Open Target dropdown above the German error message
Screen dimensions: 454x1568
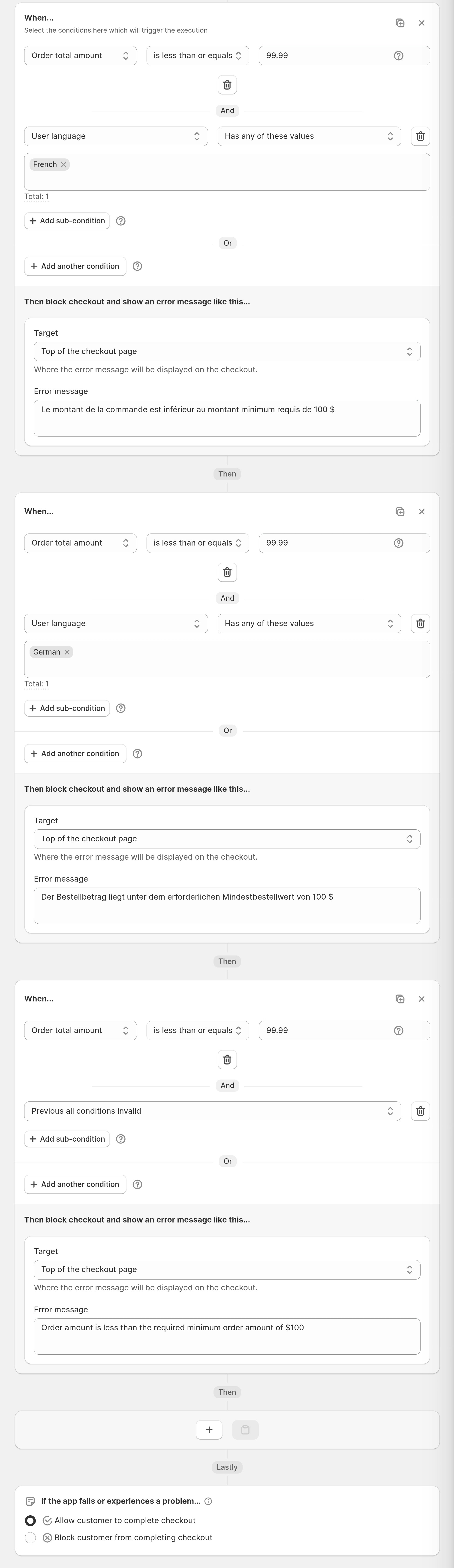point(227,839)
